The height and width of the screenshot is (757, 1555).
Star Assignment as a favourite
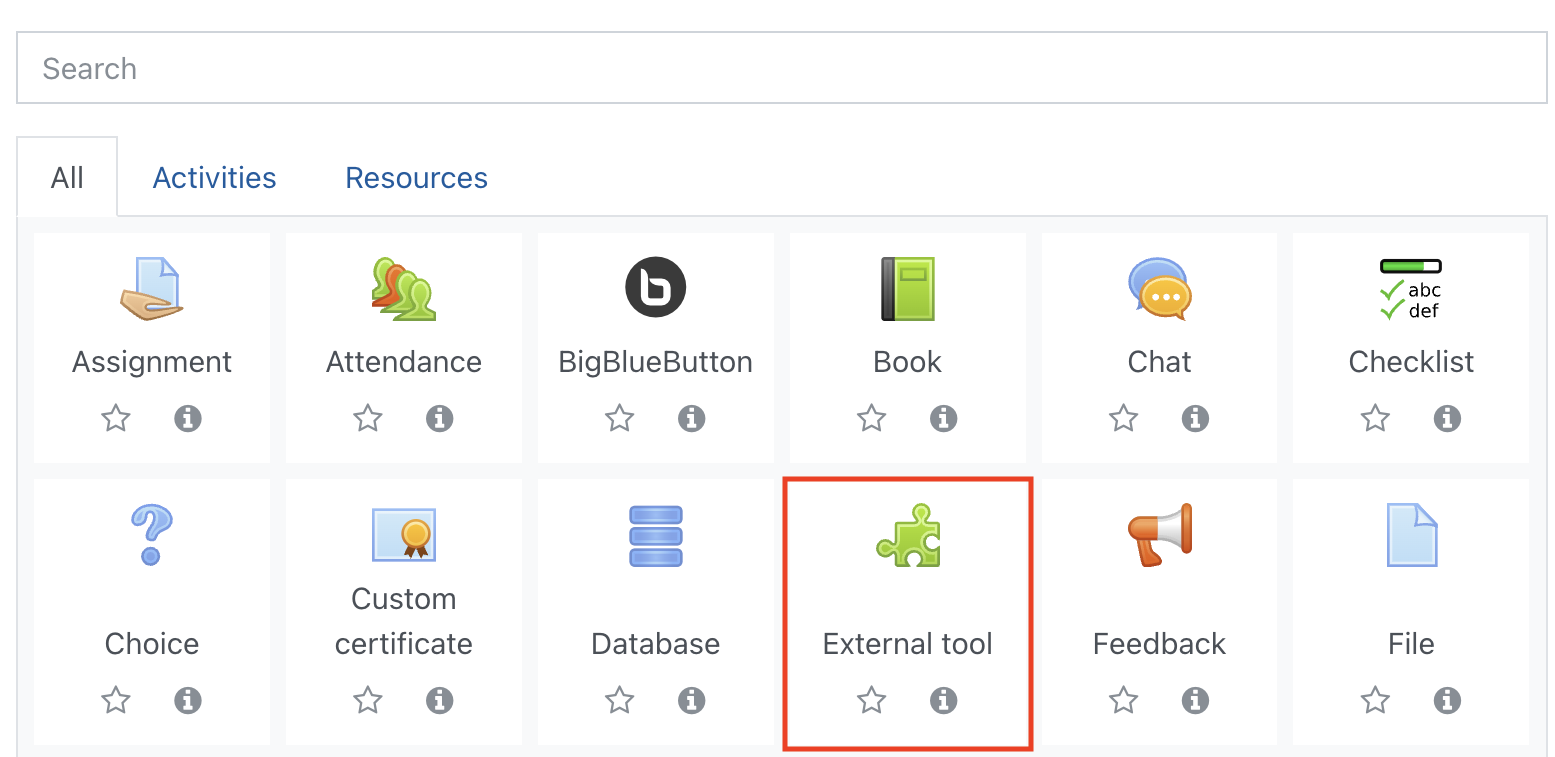click(115, 419)
